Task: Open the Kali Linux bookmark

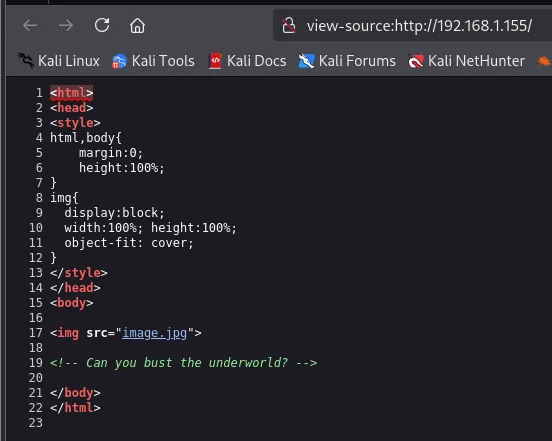Action: click(x=59, y=61)
